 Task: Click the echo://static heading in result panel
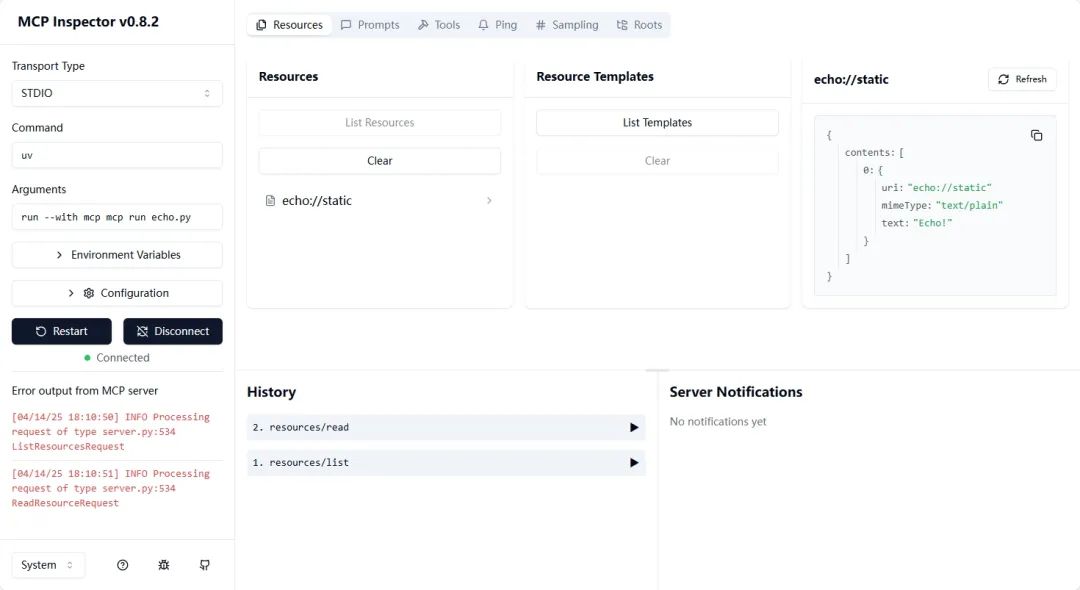(x=851, y=79)
